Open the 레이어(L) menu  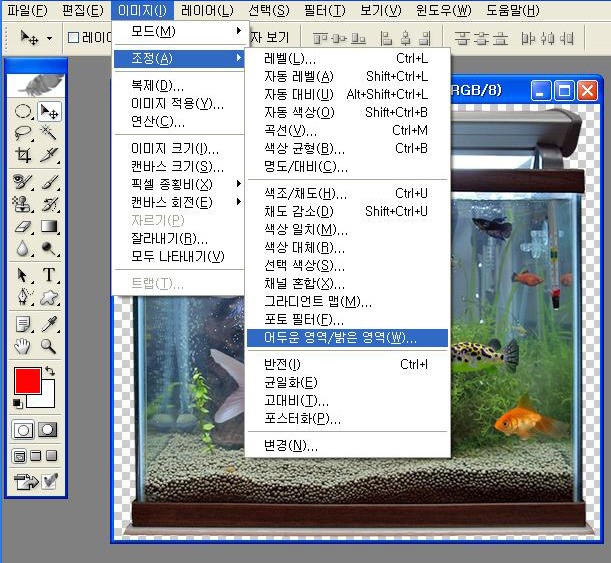click(x=207, y=10)
